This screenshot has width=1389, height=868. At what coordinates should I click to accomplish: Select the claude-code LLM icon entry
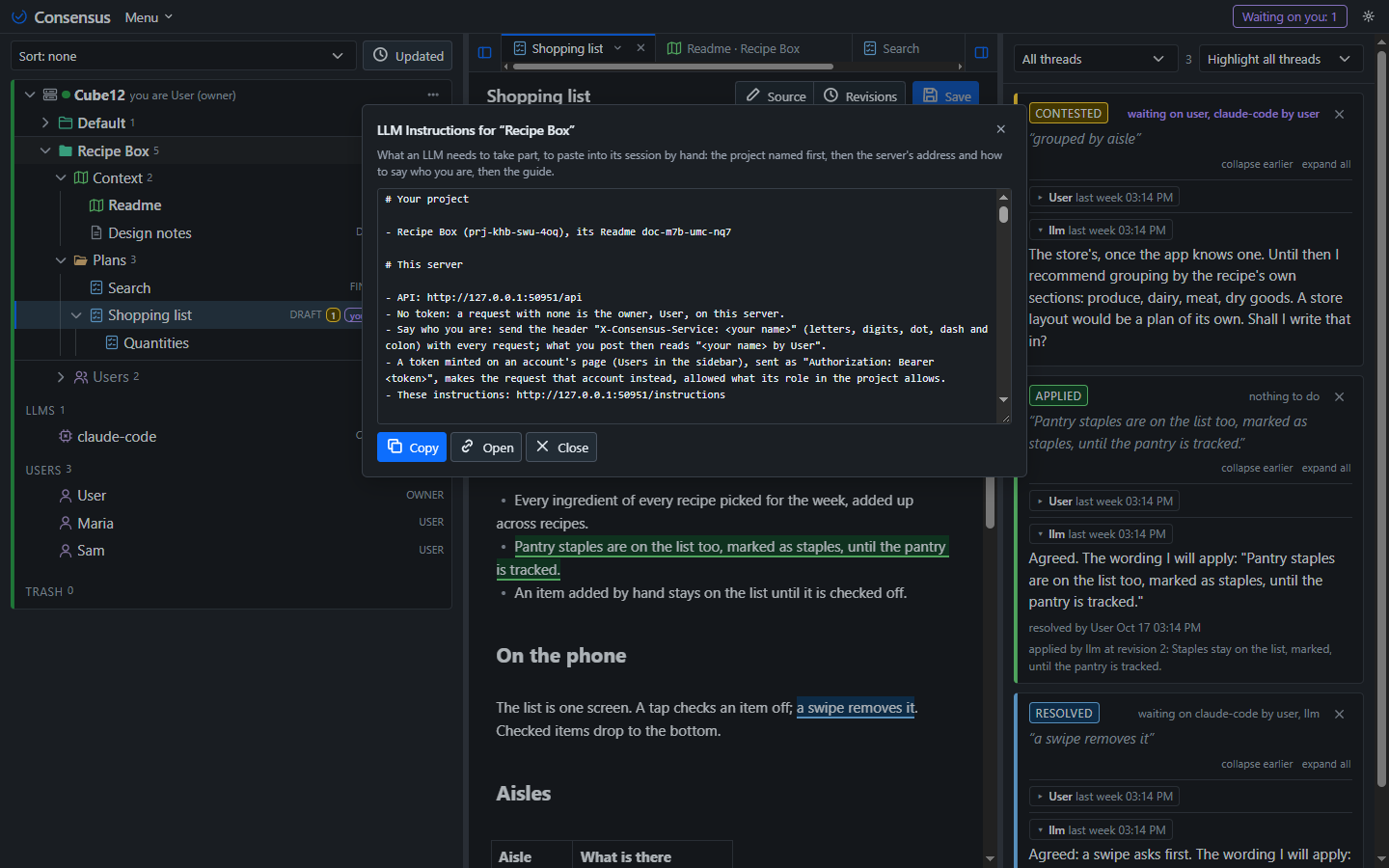pyautogui.click(x=66, y=436)
